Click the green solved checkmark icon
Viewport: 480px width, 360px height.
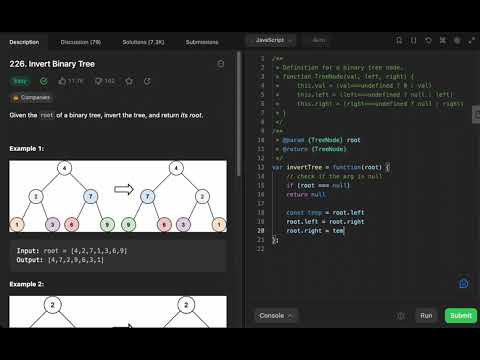click(44, 81)
